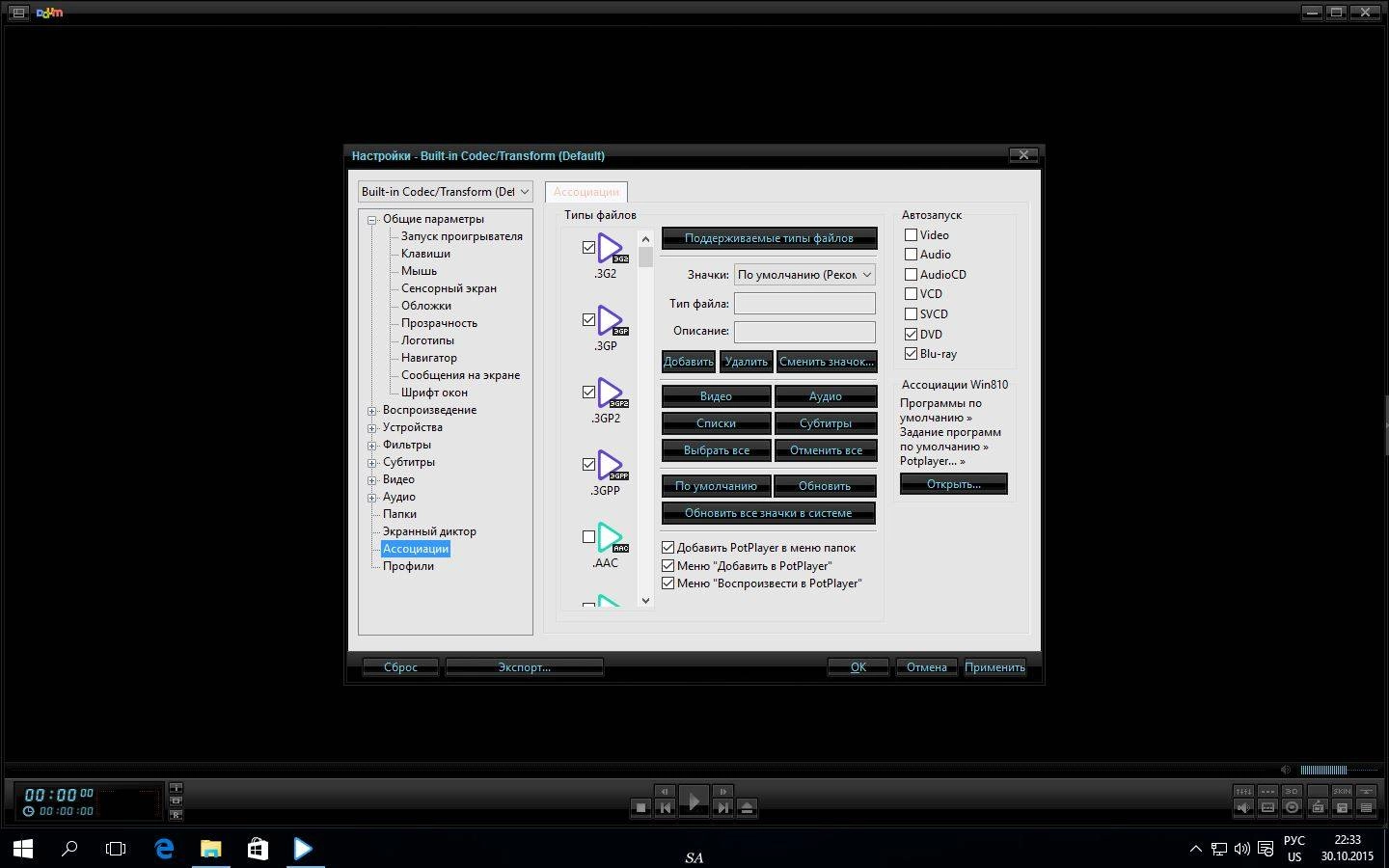Jump to previous track button

[x=666, y=808]
